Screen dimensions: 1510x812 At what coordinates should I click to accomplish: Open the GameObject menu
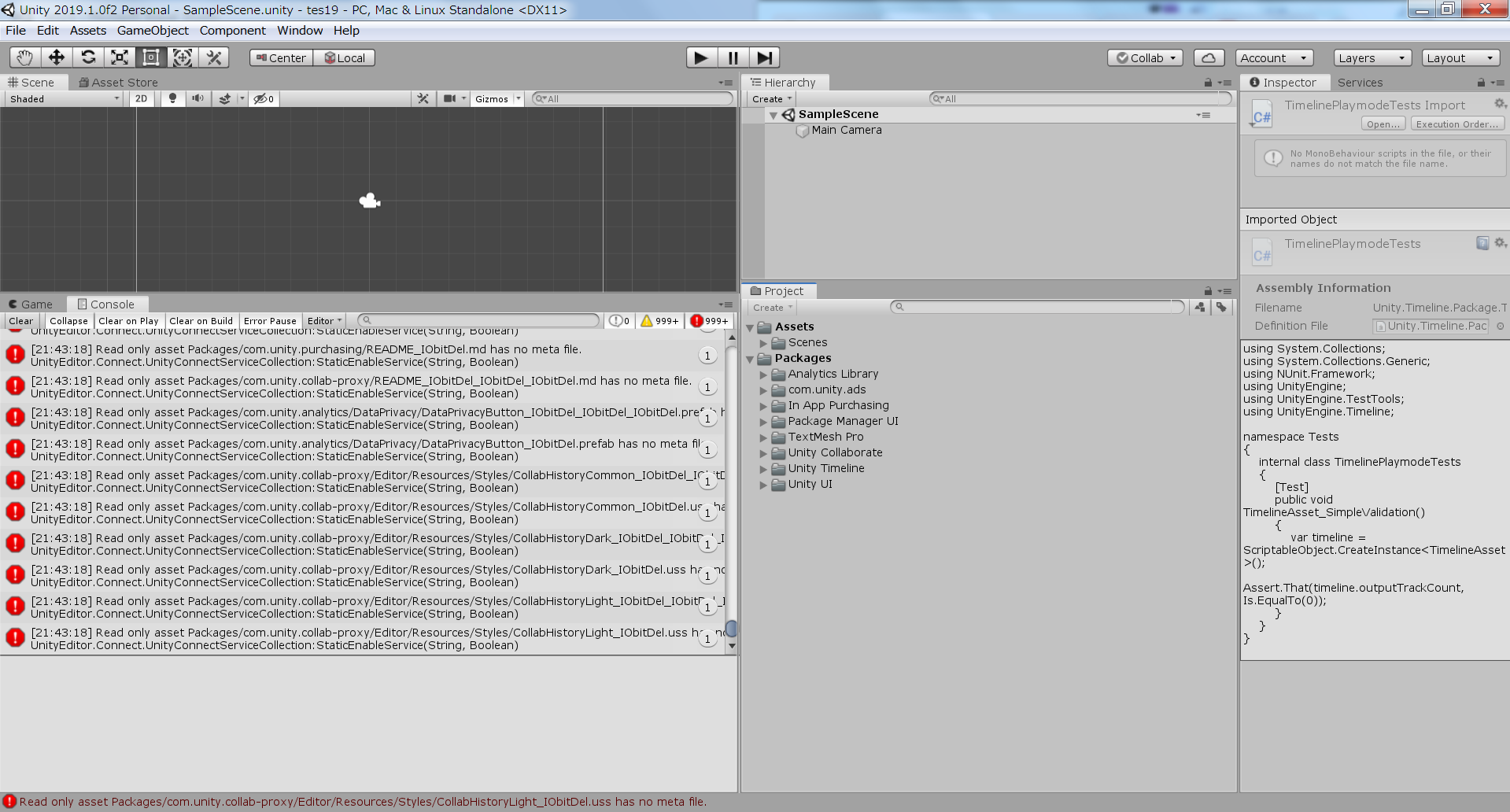pyautogui.click(x=152, y=30)
